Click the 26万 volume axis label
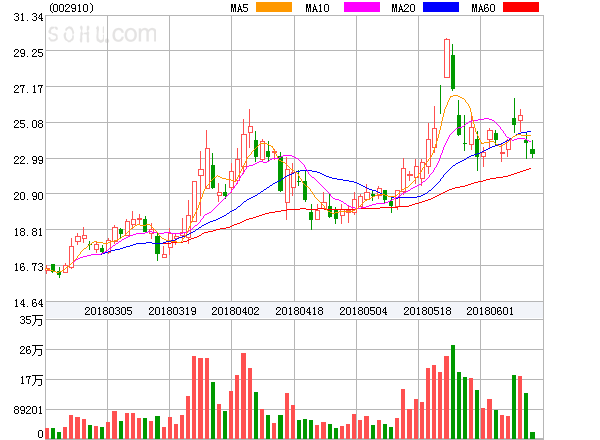The image size is (600, 440). [x=31, y=350]
